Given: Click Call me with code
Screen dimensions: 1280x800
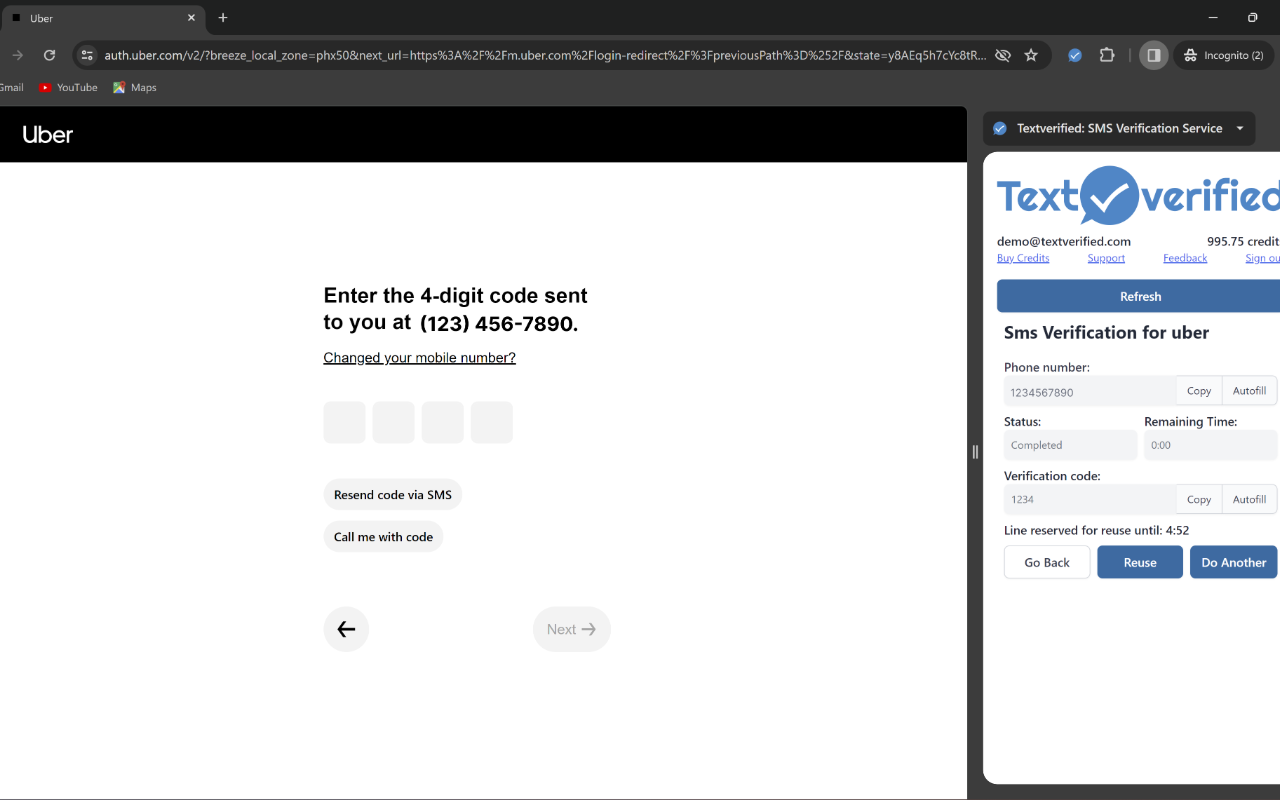Looking at the screenshot, I should [383, 537].
